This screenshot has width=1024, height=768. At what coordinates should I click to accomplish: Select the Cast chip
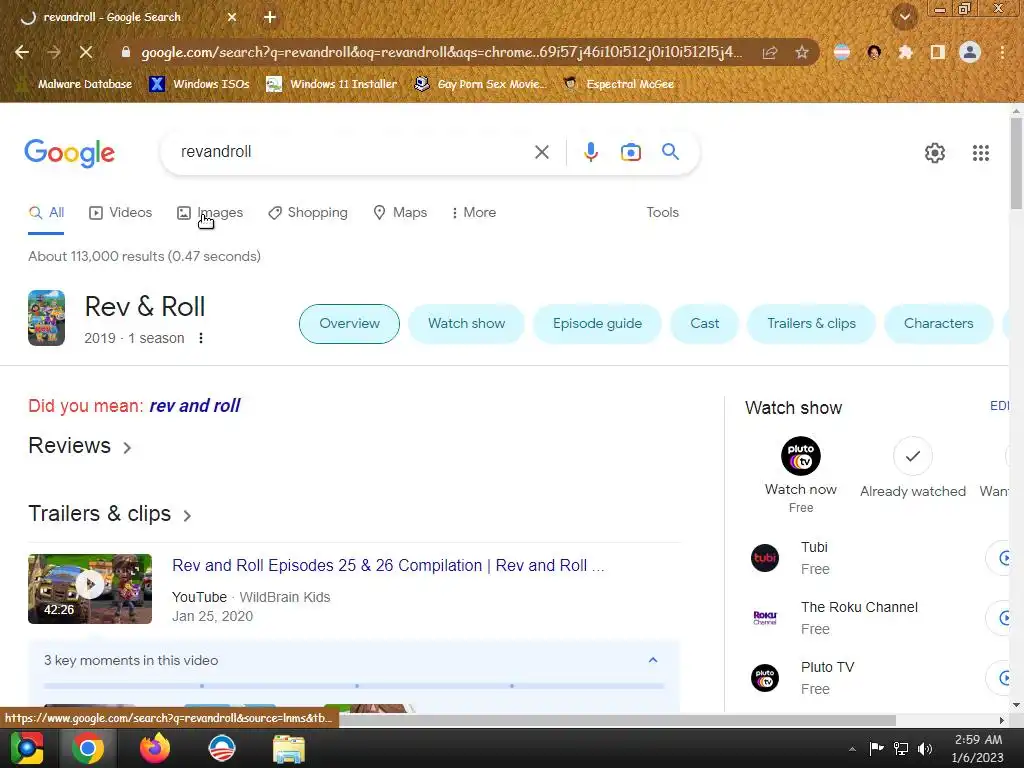pyautogui.click(x=705, y=323)
